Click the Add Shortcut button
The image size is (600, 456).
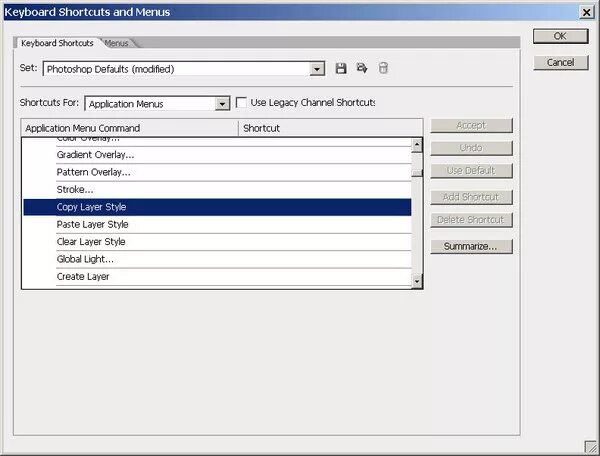click(x=471, y=197)
